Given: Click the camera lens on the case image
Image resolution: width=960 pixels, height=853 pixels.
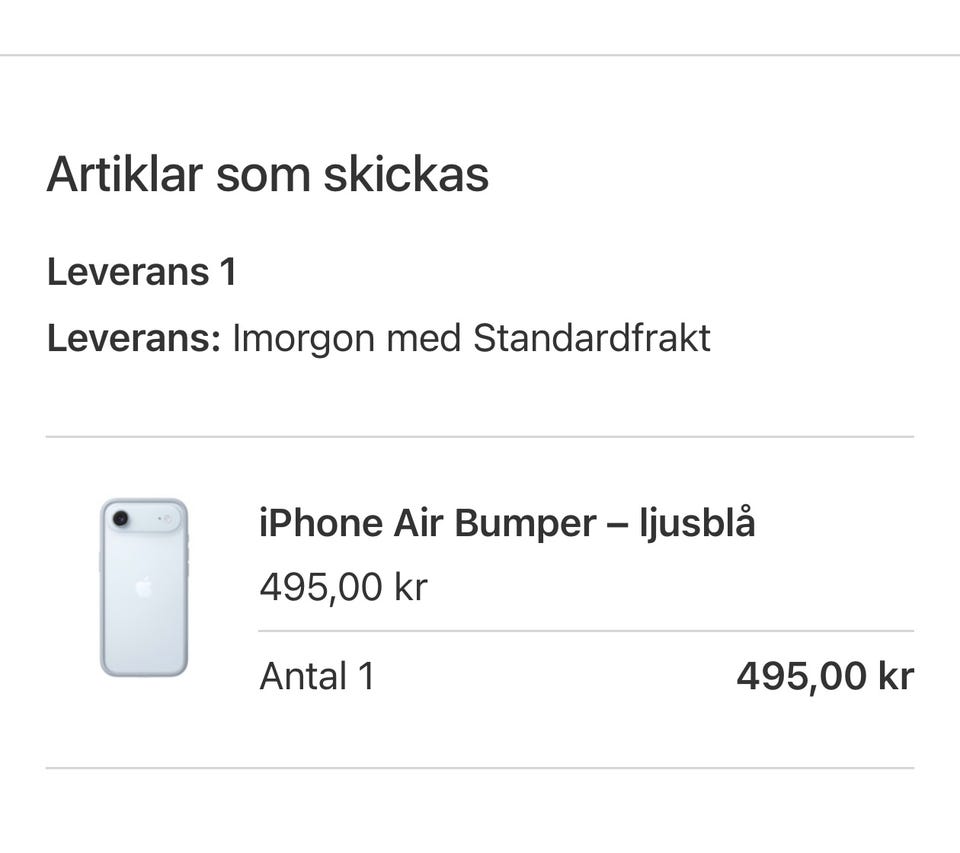Looking at the screenshot, I should click(121, 519).
